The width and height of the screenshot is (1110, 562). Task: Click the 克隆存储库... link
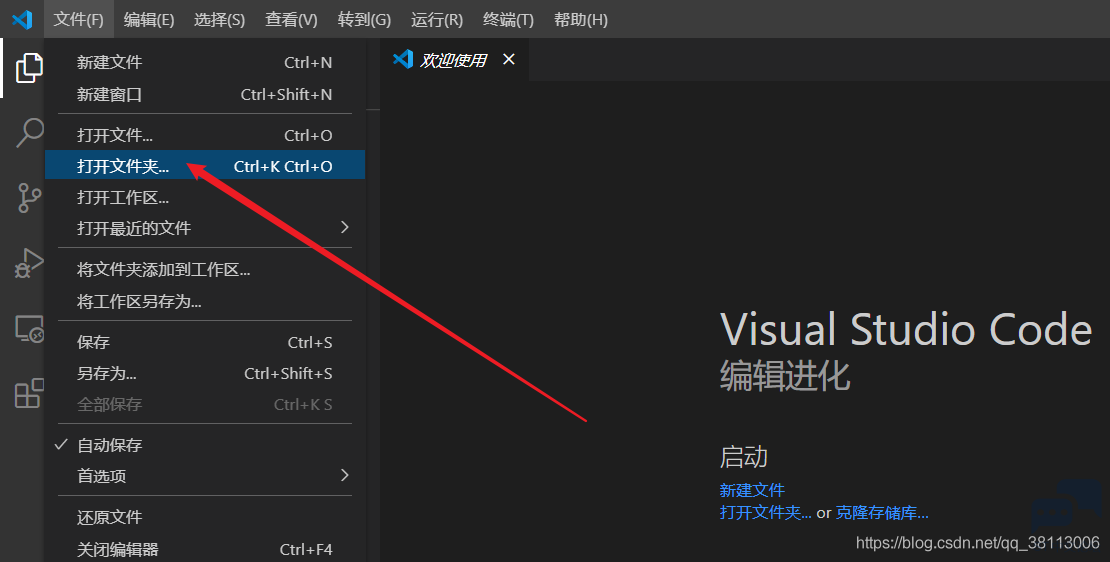(882, 512)
